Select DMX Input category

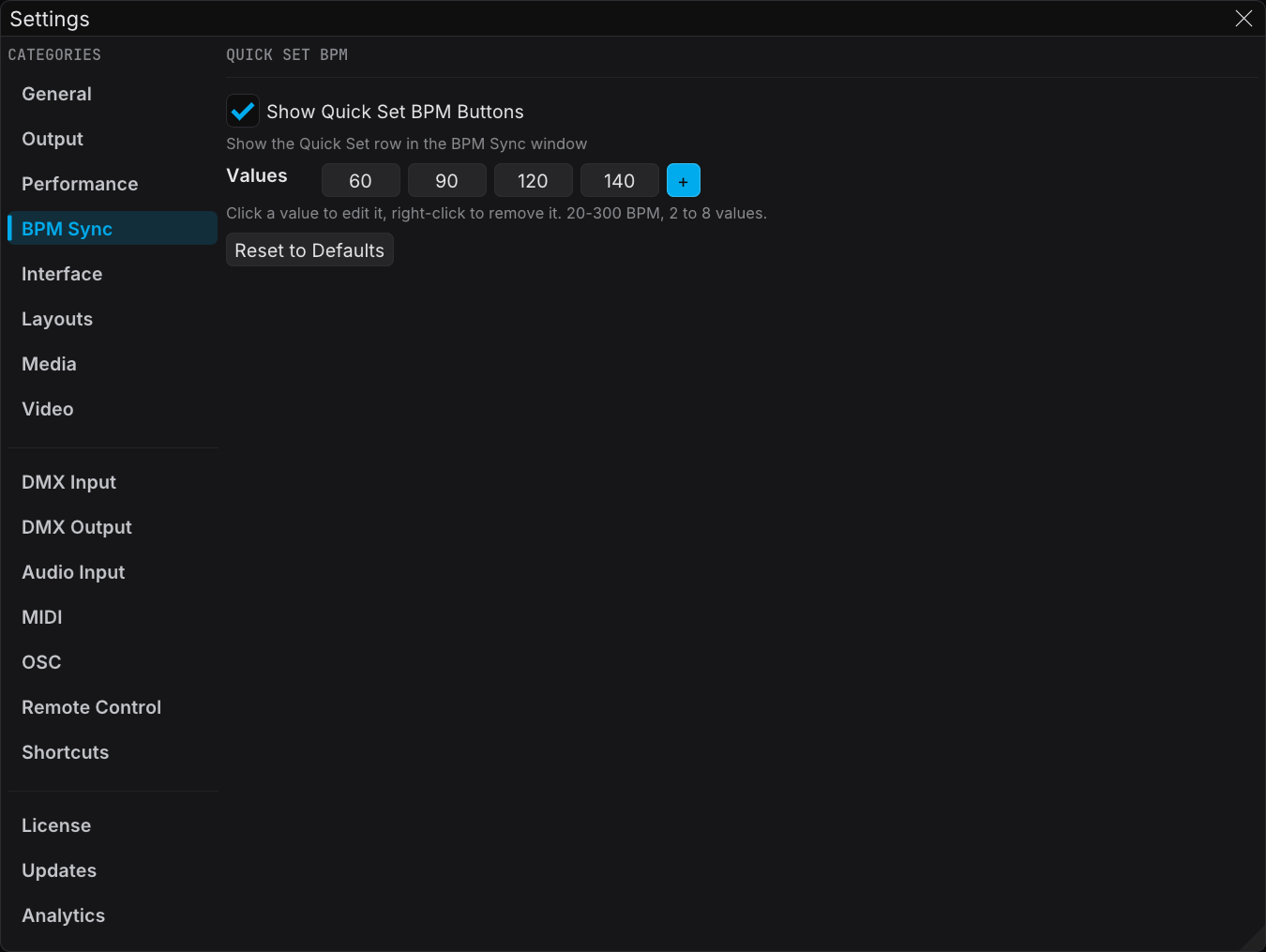click(x=113, y=482)
